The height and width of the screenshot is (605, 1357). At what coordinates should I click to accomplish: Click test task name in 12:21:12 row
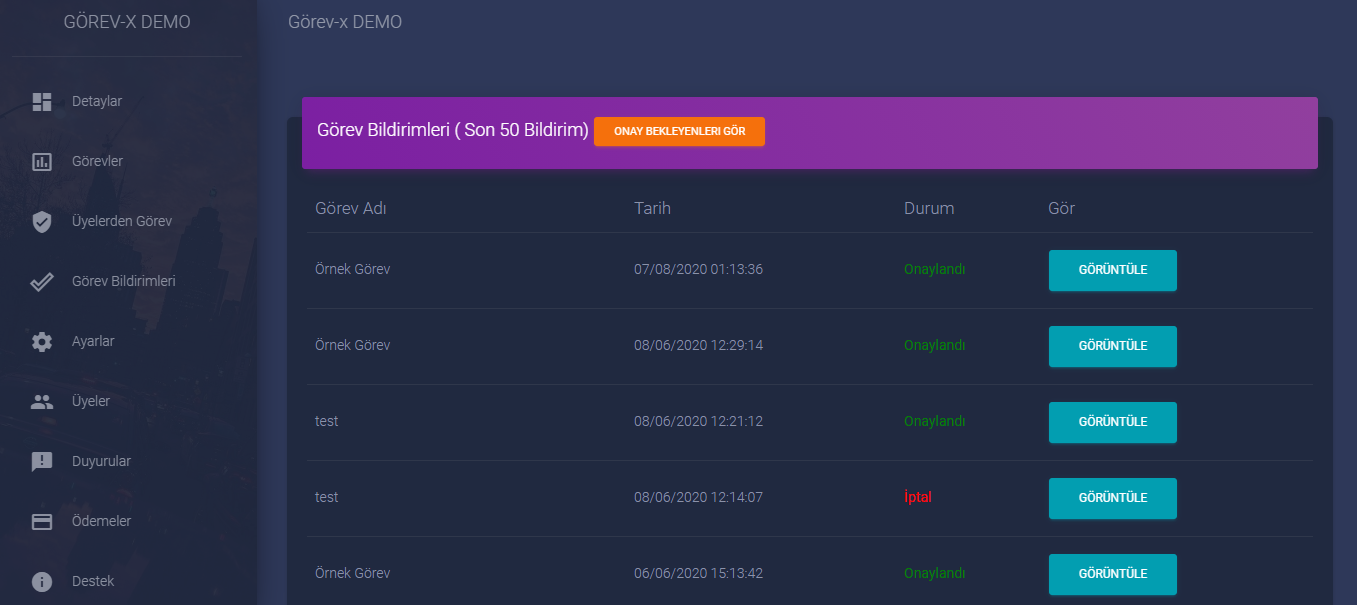coord(327,421)
